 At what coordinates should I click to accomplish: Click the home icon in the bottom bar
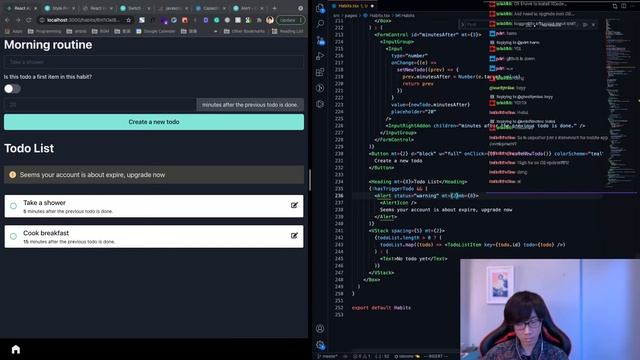coord(16,349)
